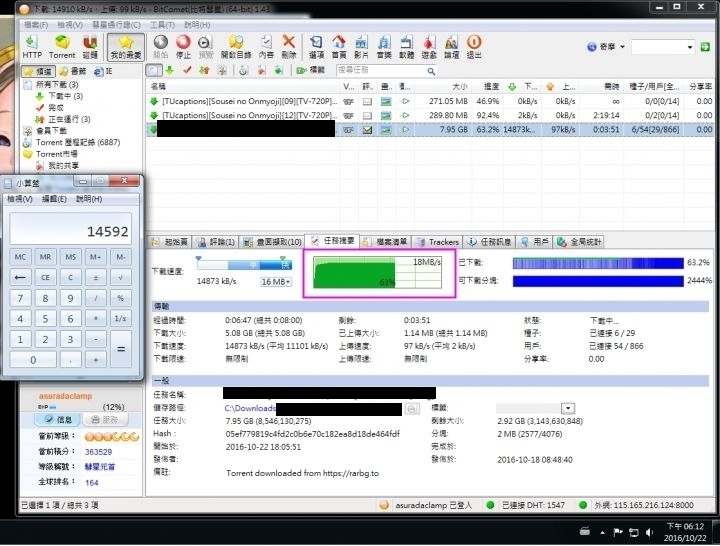
Task: Switch to the global statistics tab
Action: (x=579, y=242)
